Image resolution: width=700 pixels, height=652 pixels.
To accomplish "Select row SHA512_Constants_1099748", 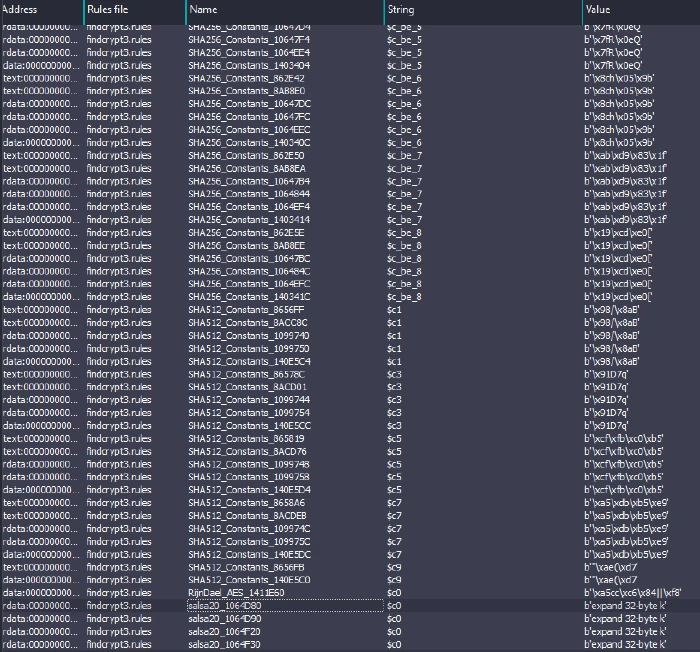I will tap(350, 464).
